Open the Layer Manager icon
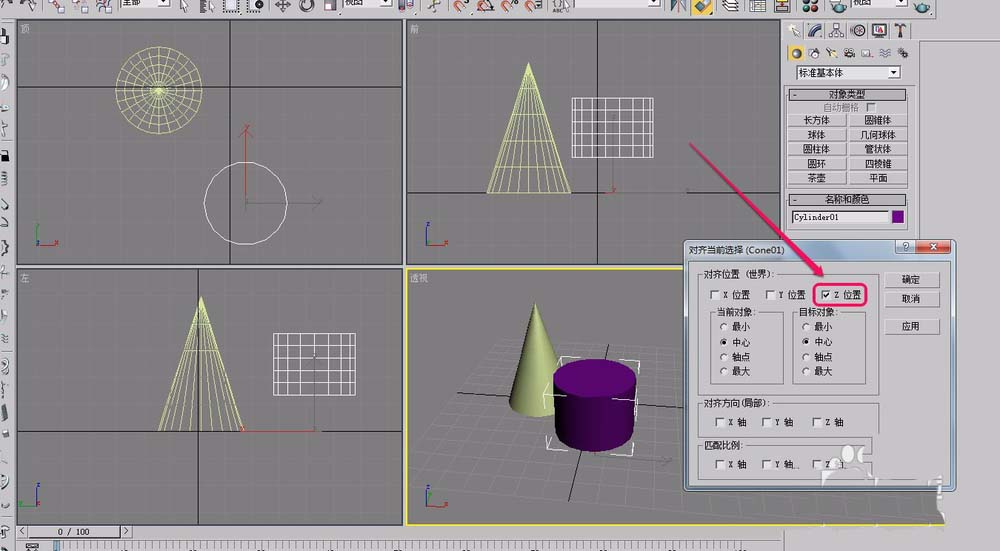Viewport: 1000px width, 551px height. pos(731,6)
